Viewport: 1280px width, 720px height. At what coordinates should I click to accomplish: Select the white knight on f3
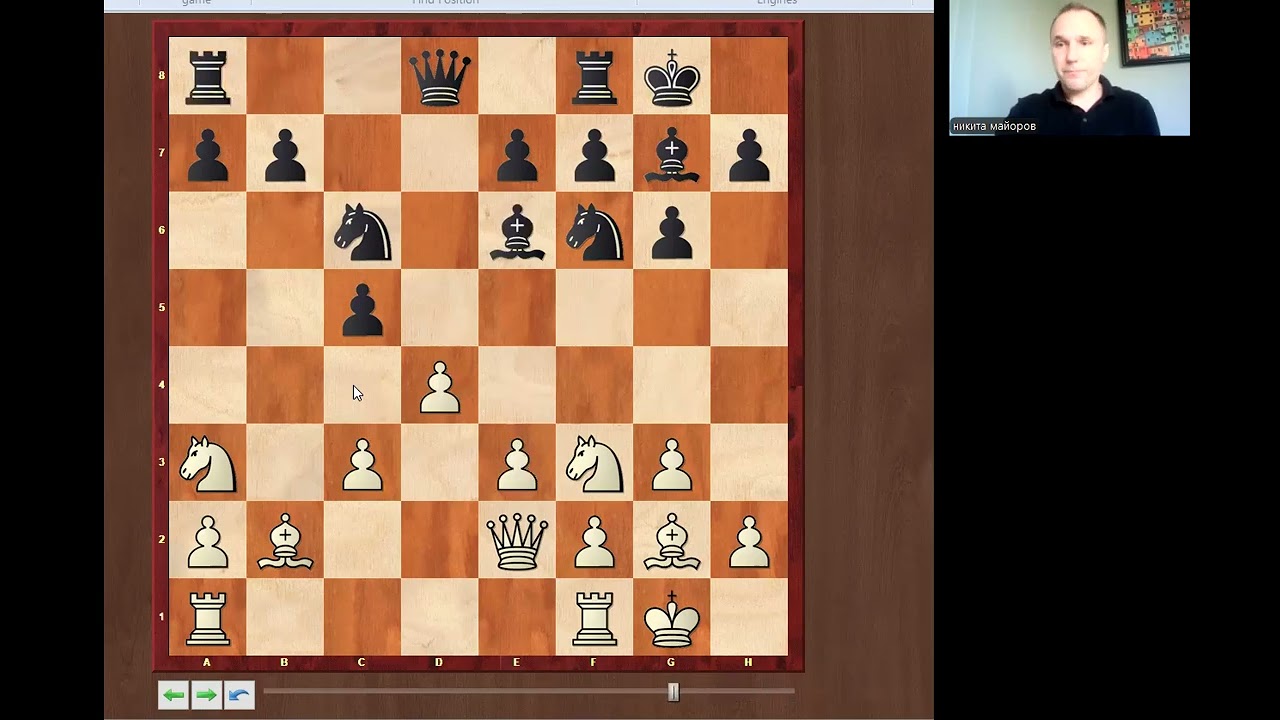595,465
